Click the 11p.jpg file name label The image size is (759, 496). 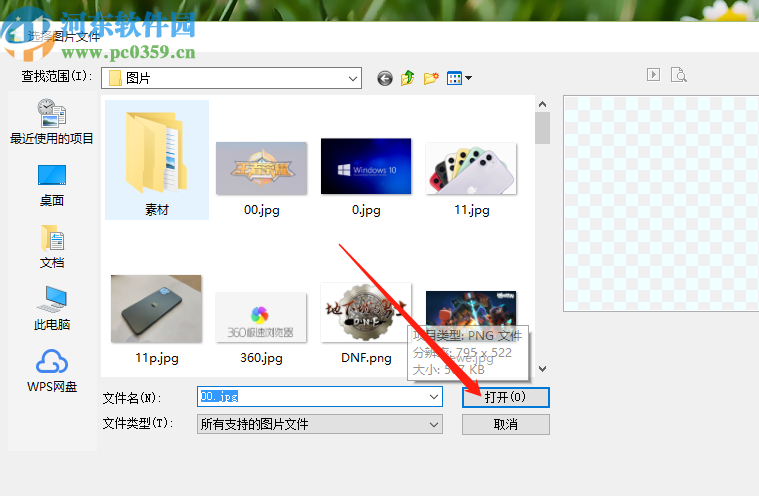[x=157, y=358]
